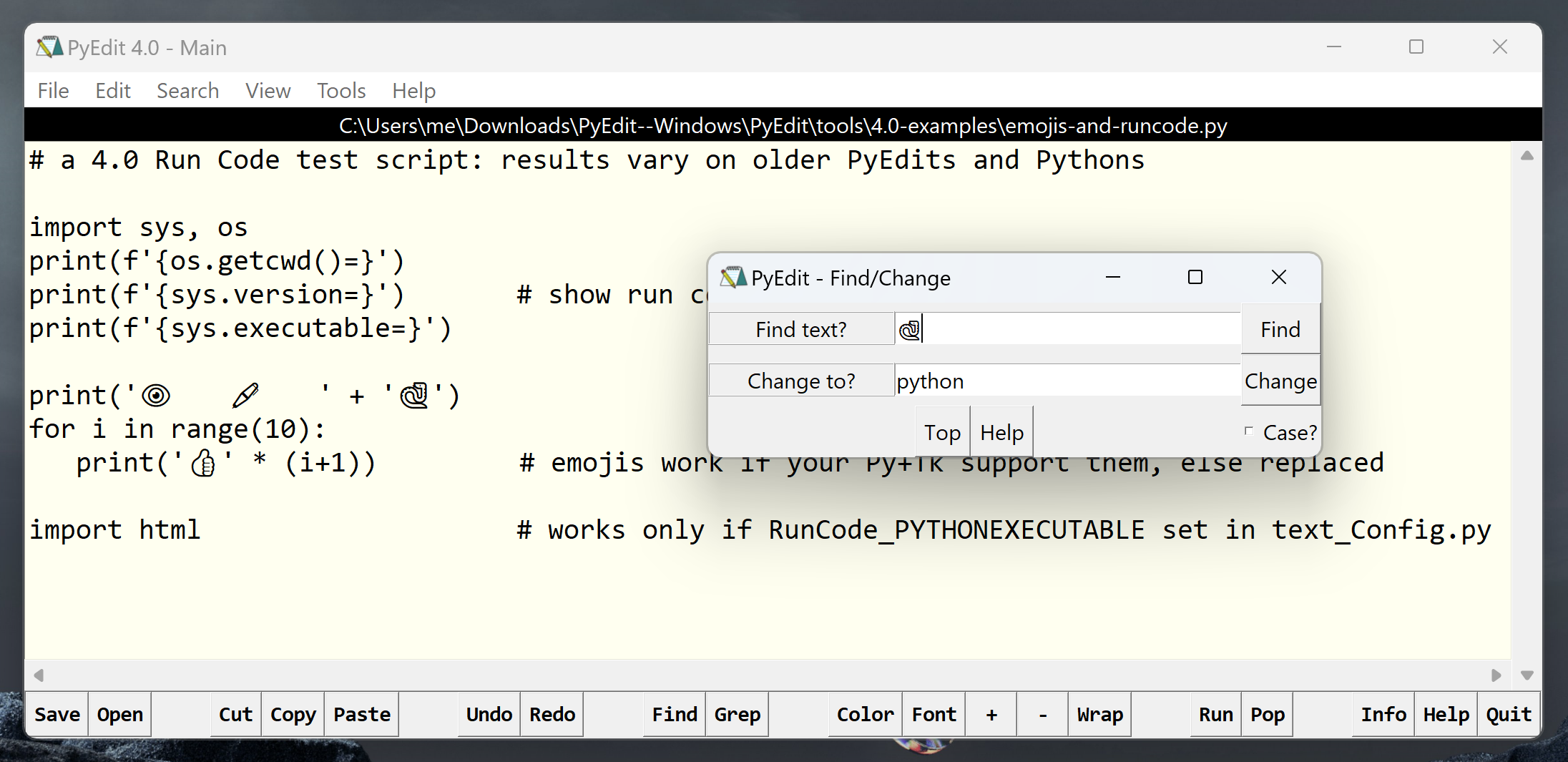Image resolution: width=1568 pixels, height=762 pixels.
Task: Click the Pop toolbar button
Action: 1268,714
